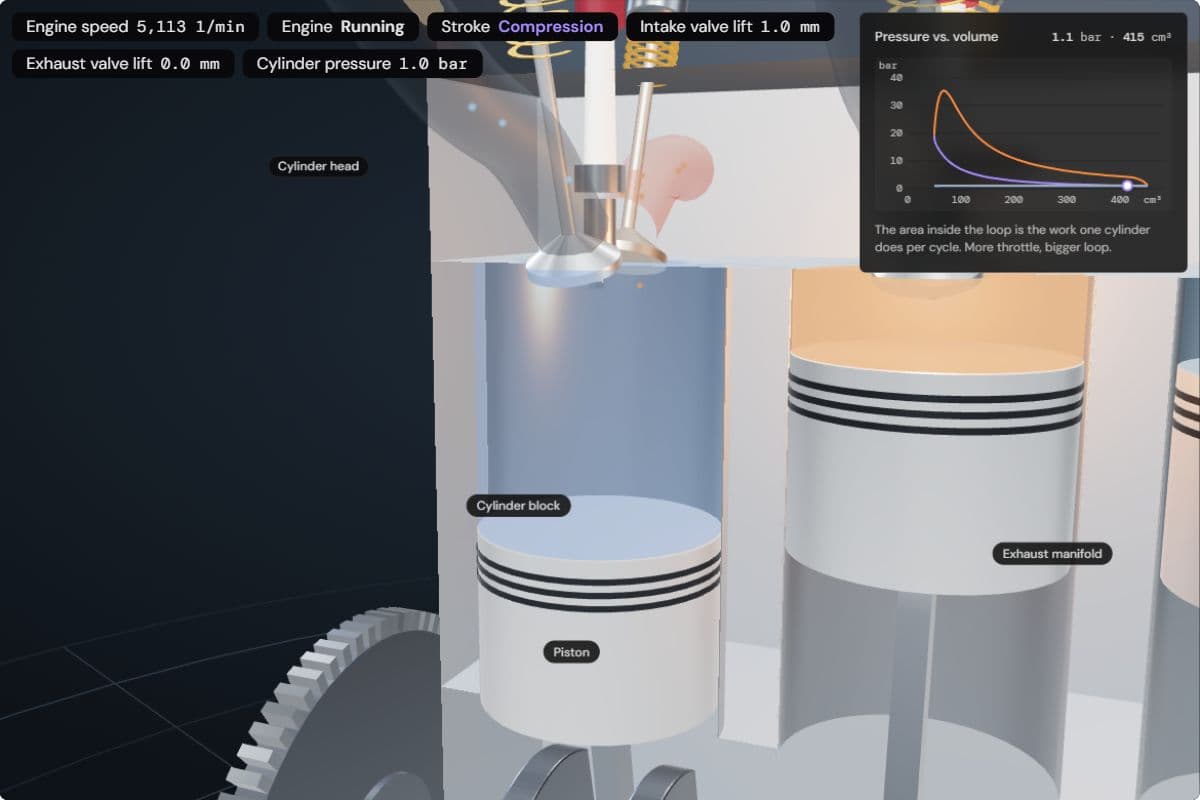Click the 40 tick on the pressure axis
Viewport: 1200px width, 800px height.
point(896,77)
